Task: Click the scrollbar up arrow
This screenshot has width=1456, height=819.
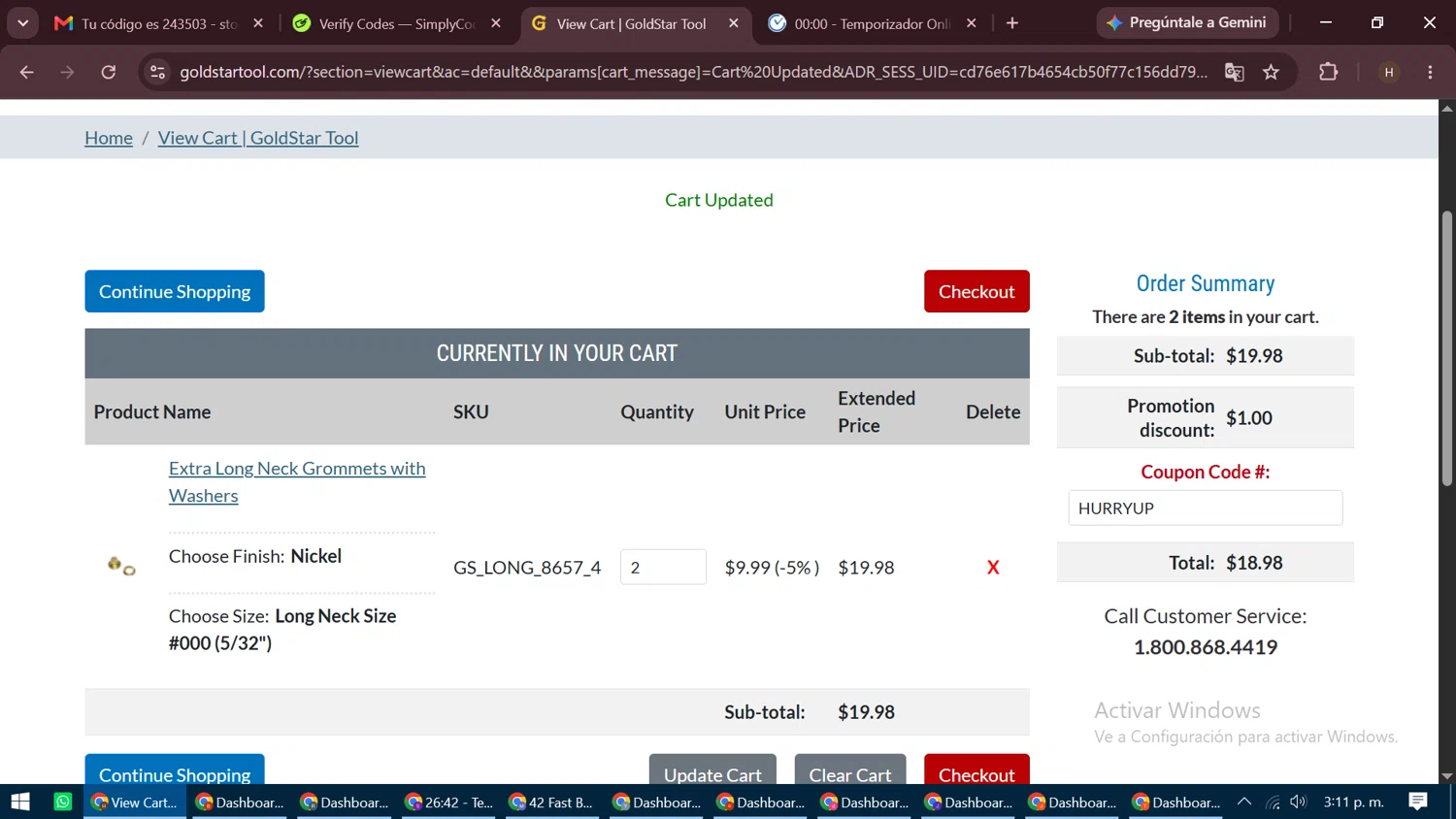Action: coord(1447,109)
